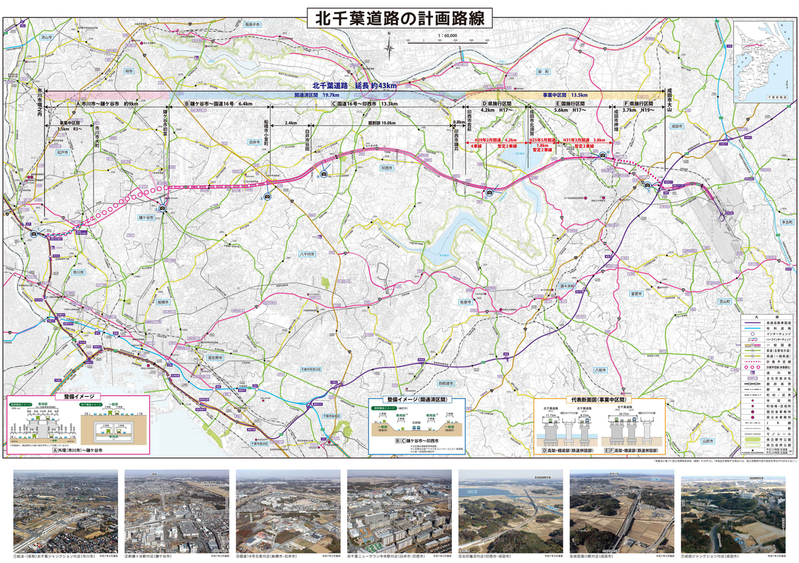The width and height of the screenshot is (799, 563).
Task: Click the map title 北千葉道路の計画路線
Action: coord(399,18)
